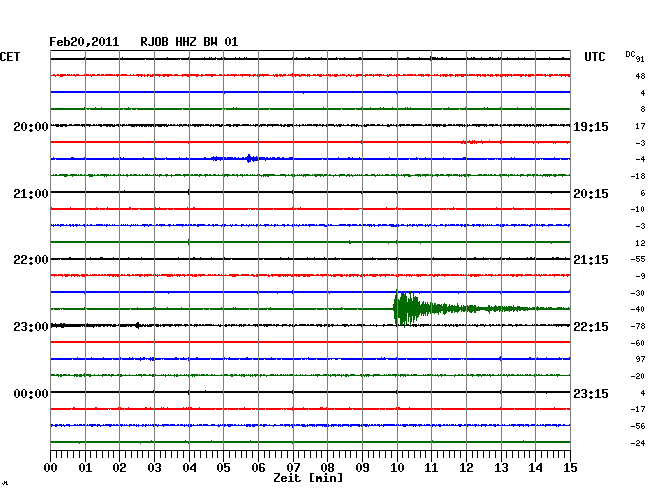Select minute tick label "15"
This screenshot has height=494, width=650.
[570, 467]
